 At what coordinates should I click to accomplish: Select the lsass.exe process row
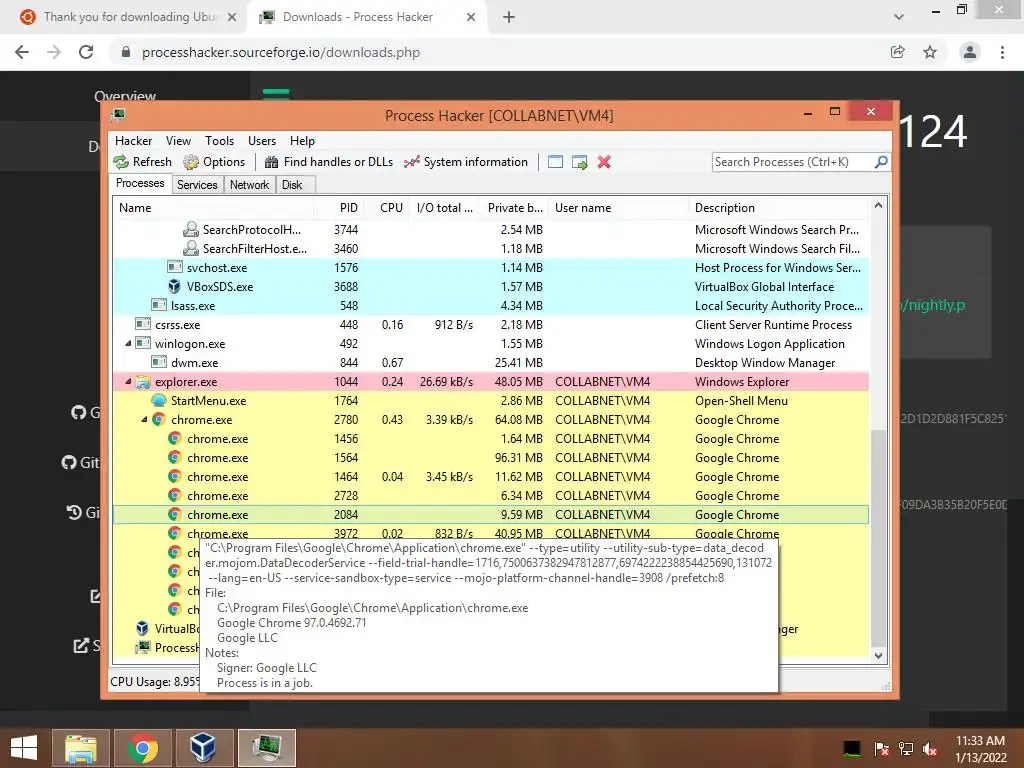(x=491, y=306)
